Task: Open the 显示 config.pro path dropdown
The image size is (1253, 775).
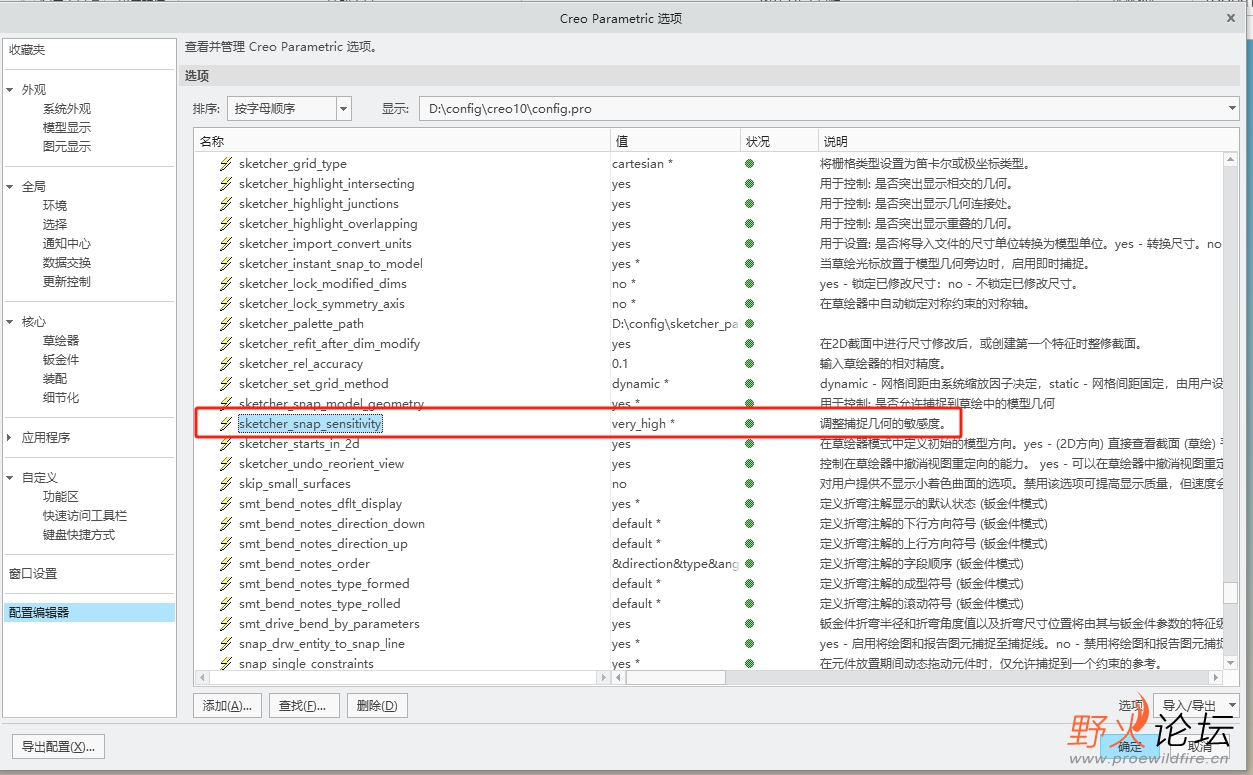Action: 1231,108
